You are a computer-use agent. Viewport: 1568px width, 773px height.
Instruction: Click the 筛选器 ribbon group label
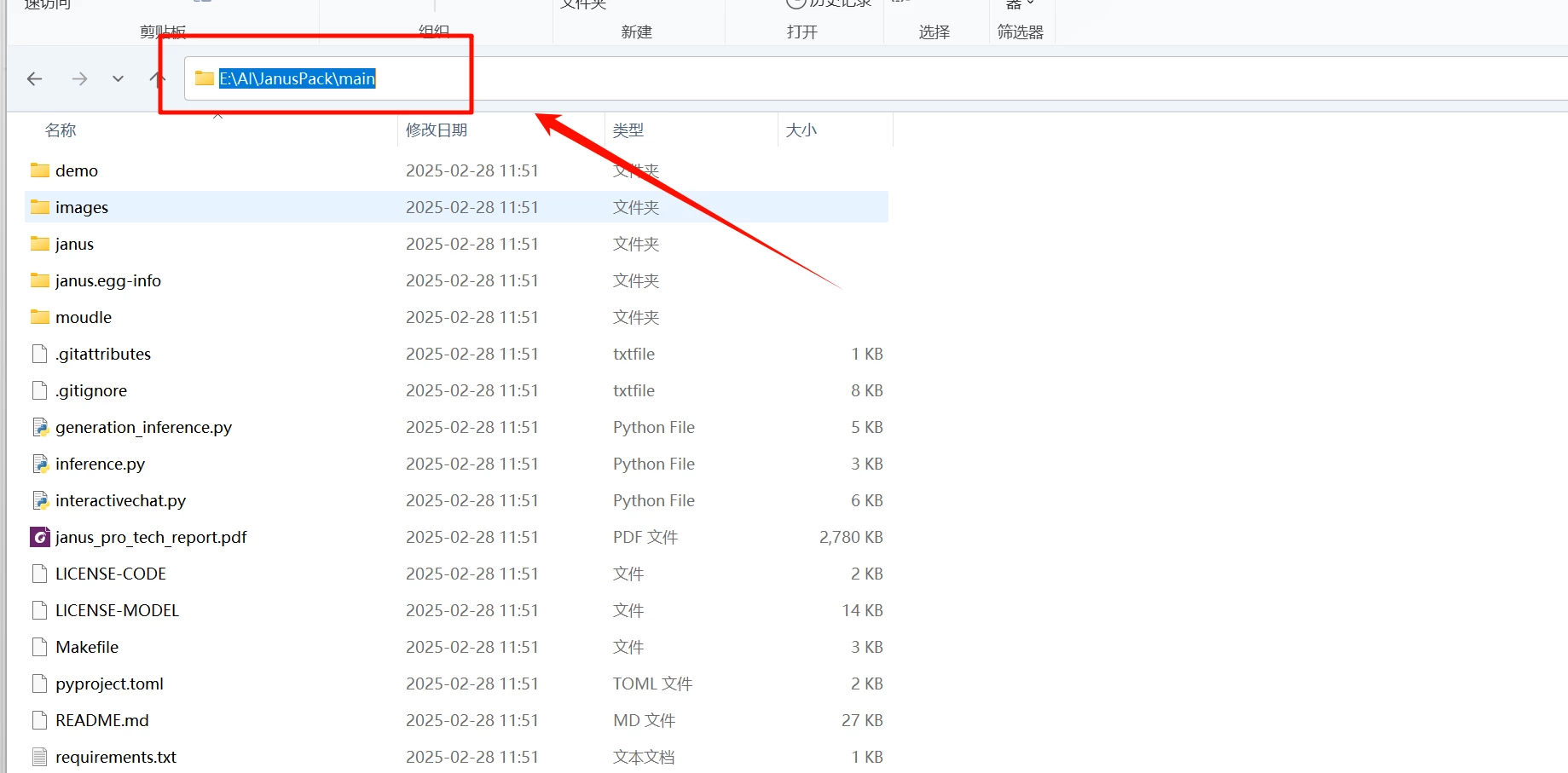click(1020, 32)
